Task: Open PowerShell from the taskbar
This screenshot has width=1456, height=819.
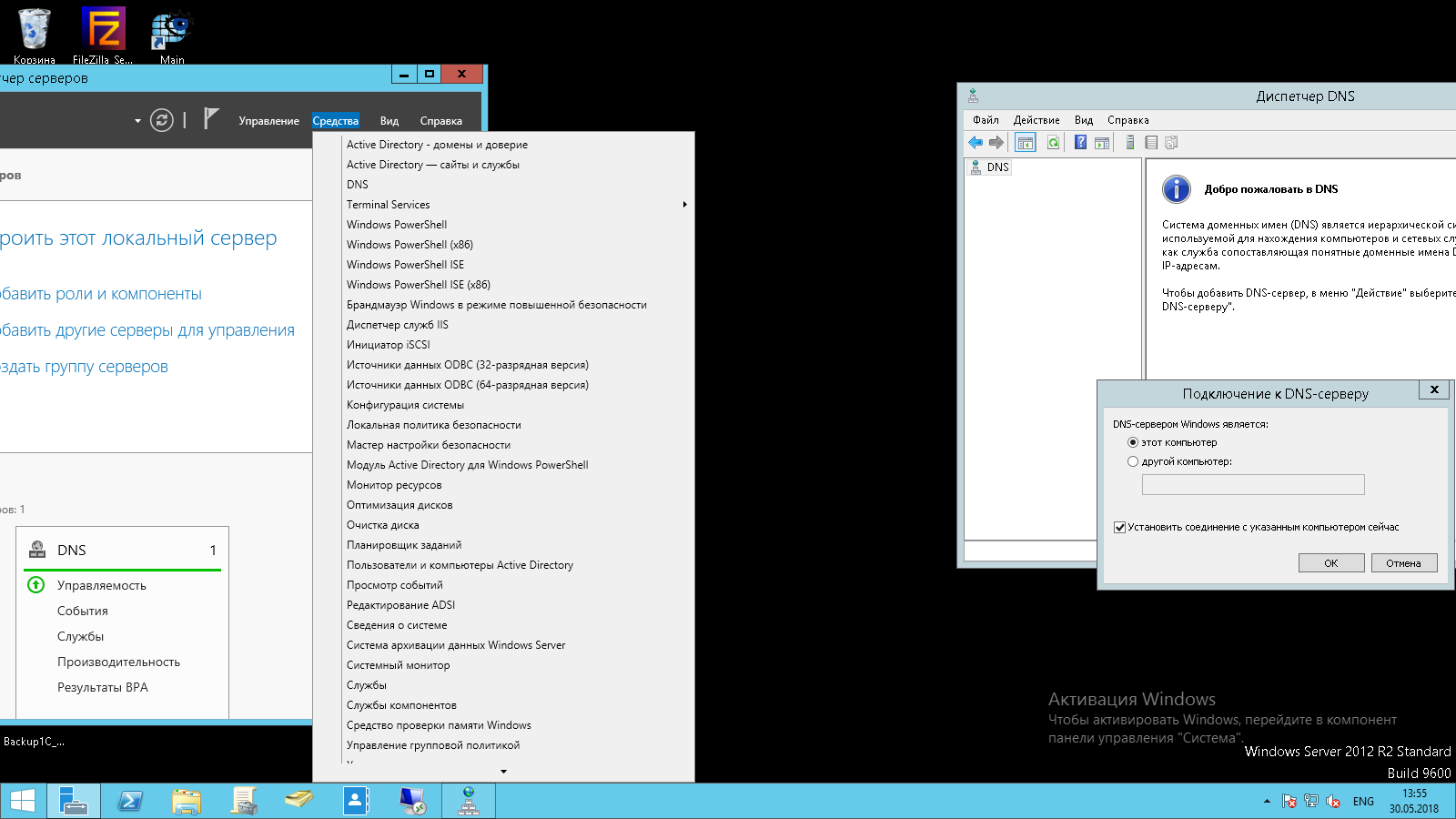Action: pos(130,801)
